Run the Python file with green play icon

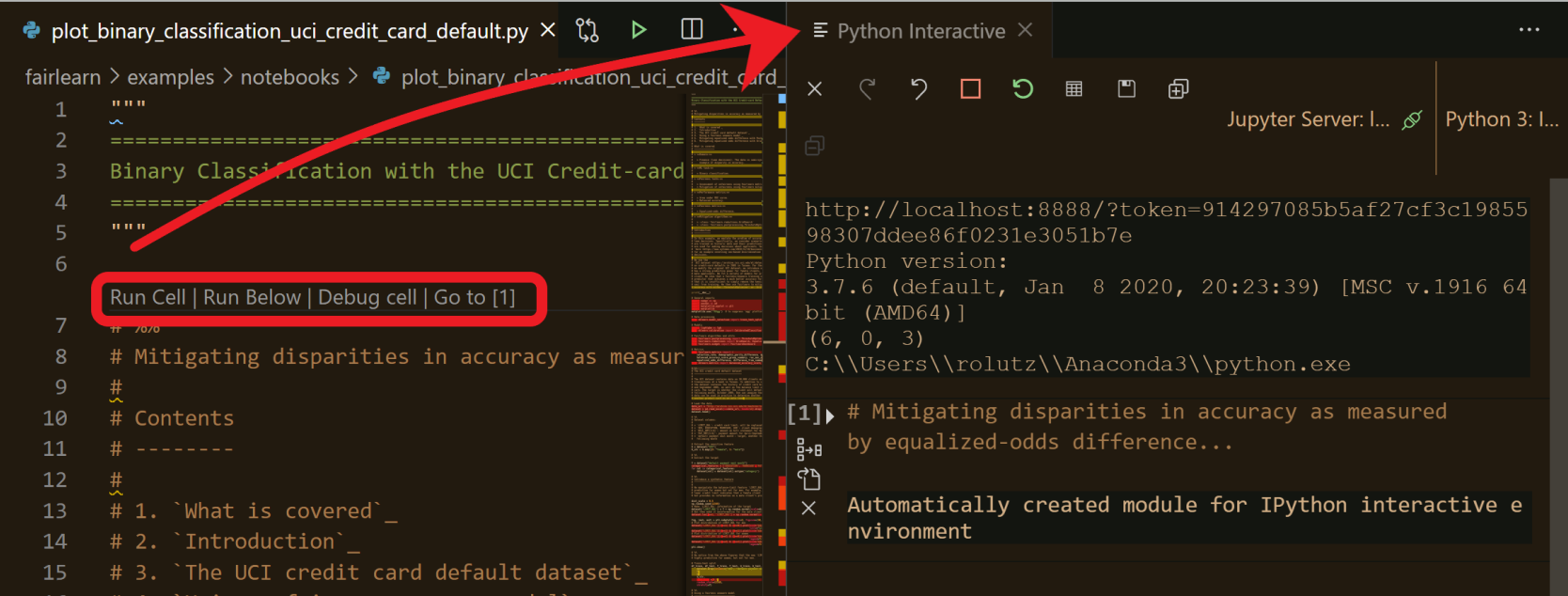click(x=638, y=30)
